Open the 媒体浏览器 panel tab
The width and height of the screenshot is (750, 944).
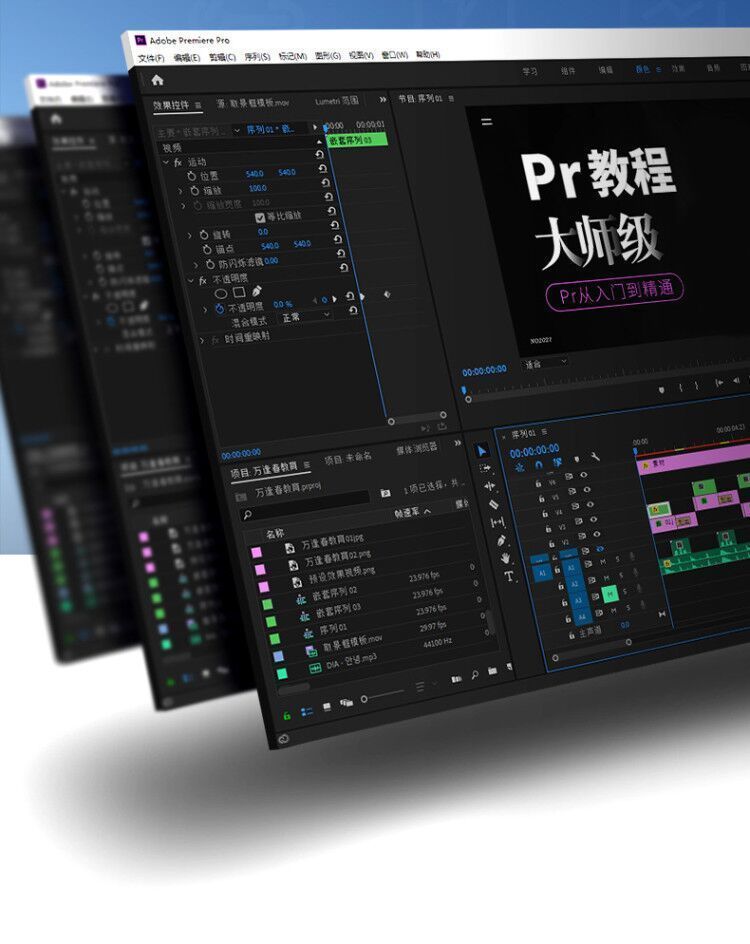(417, 449)
